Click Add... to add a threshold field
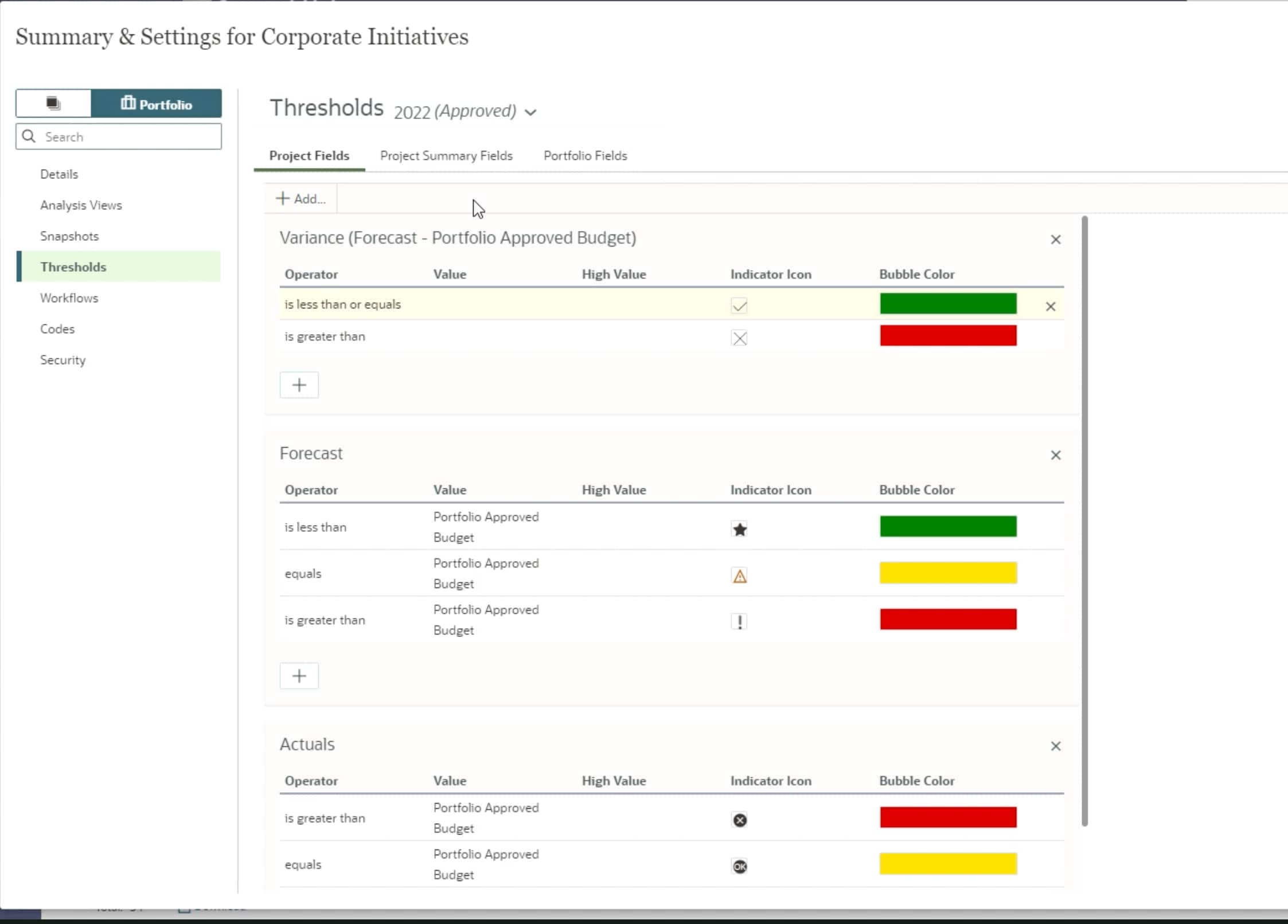The image size is (1288, 924). pos(301,199)
